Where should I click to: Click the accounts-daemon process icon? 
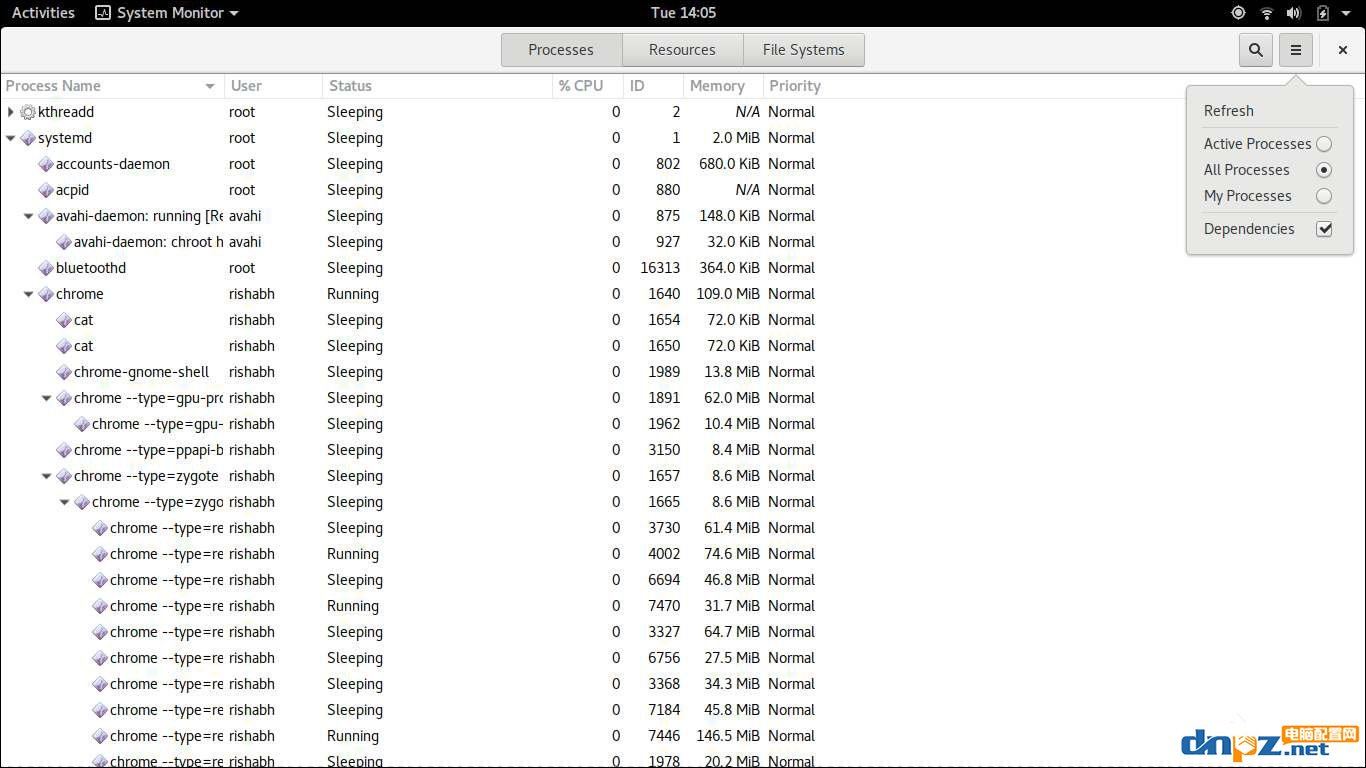click(46, 164)
